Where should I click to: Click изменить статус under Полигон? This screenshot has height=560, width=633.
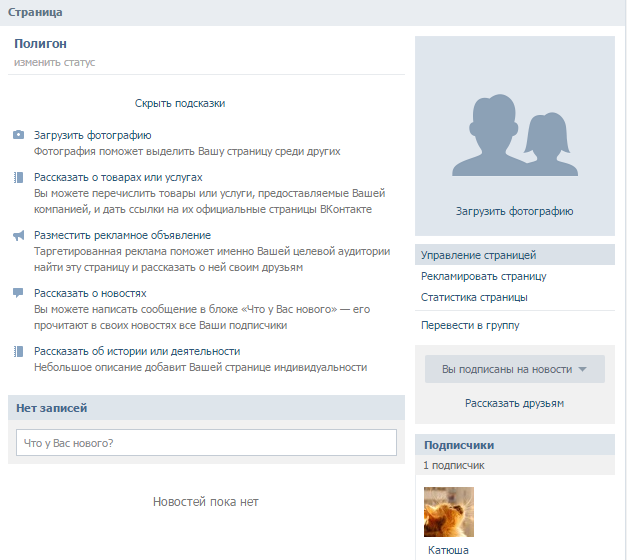coord(54,62)
